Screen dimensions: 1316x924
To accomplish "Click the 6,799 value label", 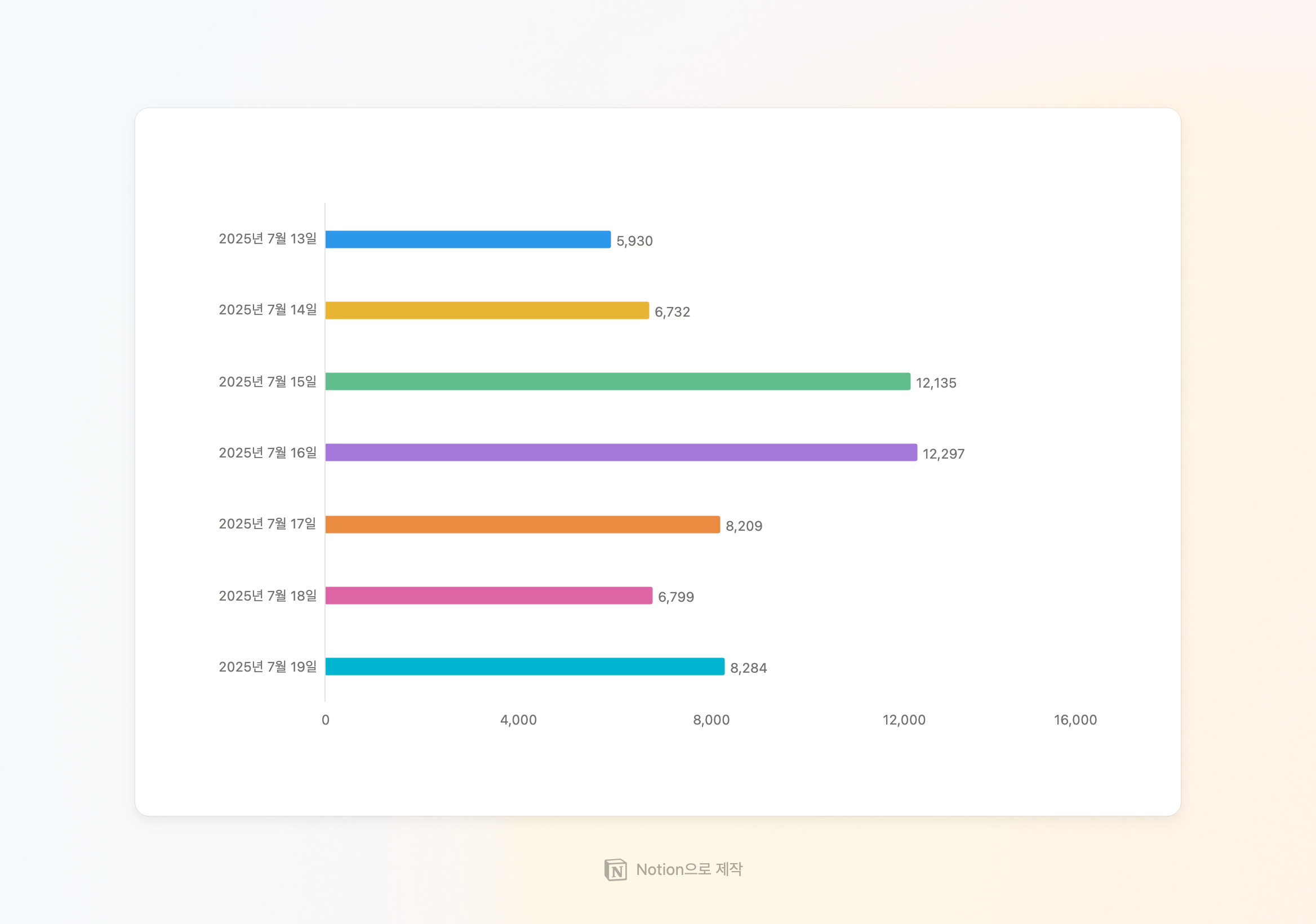I will pos(676,597).
